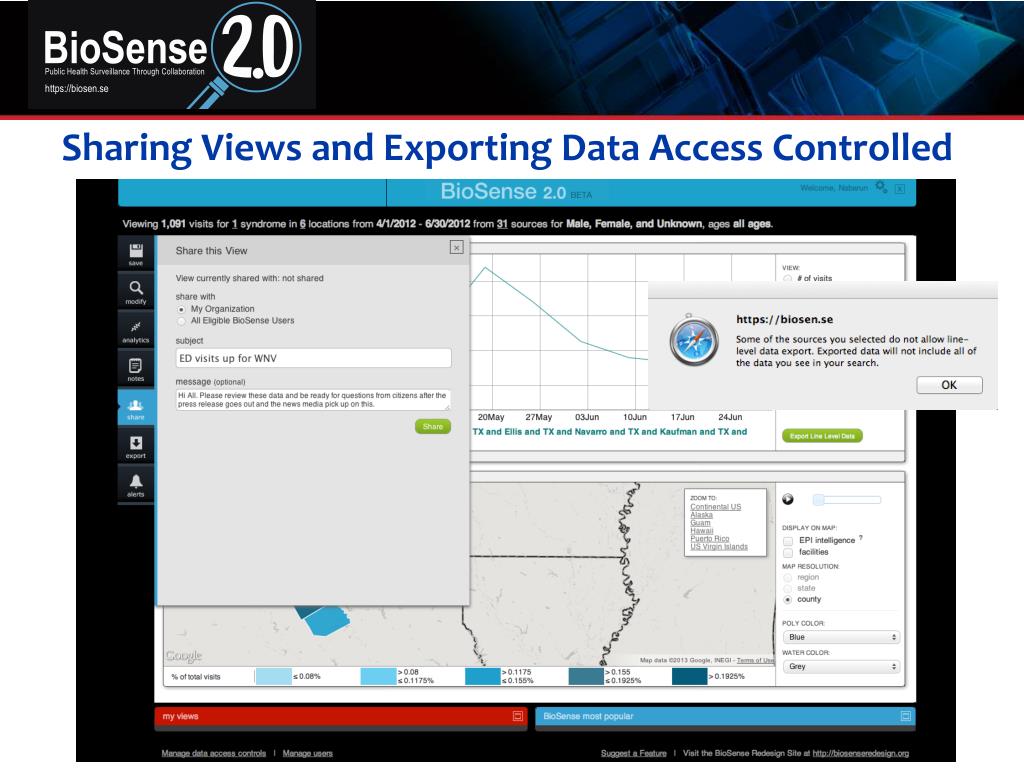Open the biosenseredesign.org link

(x=861, y=754)
